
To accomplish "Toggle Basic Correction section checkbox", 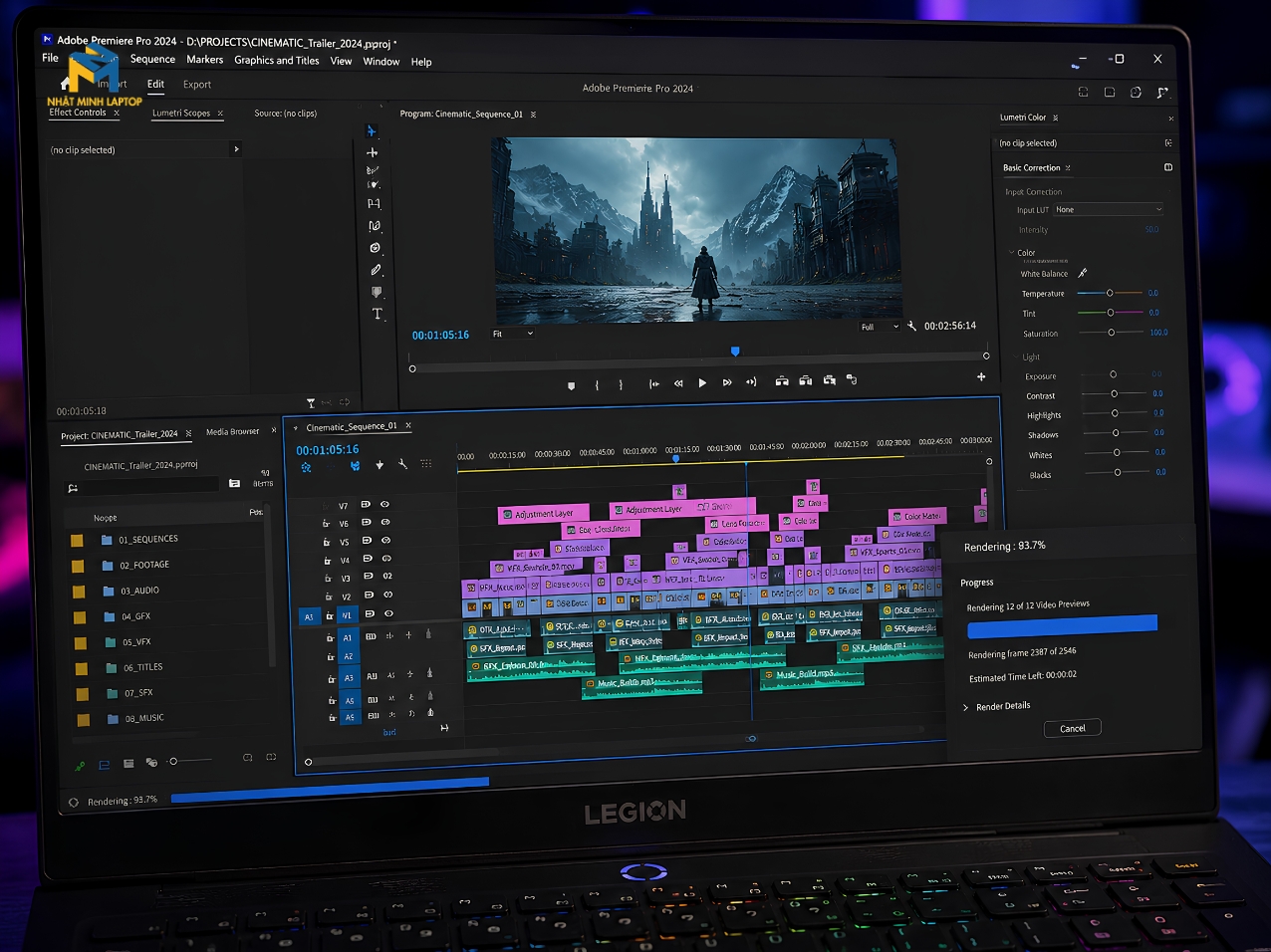I will [x=1168, y=167].
